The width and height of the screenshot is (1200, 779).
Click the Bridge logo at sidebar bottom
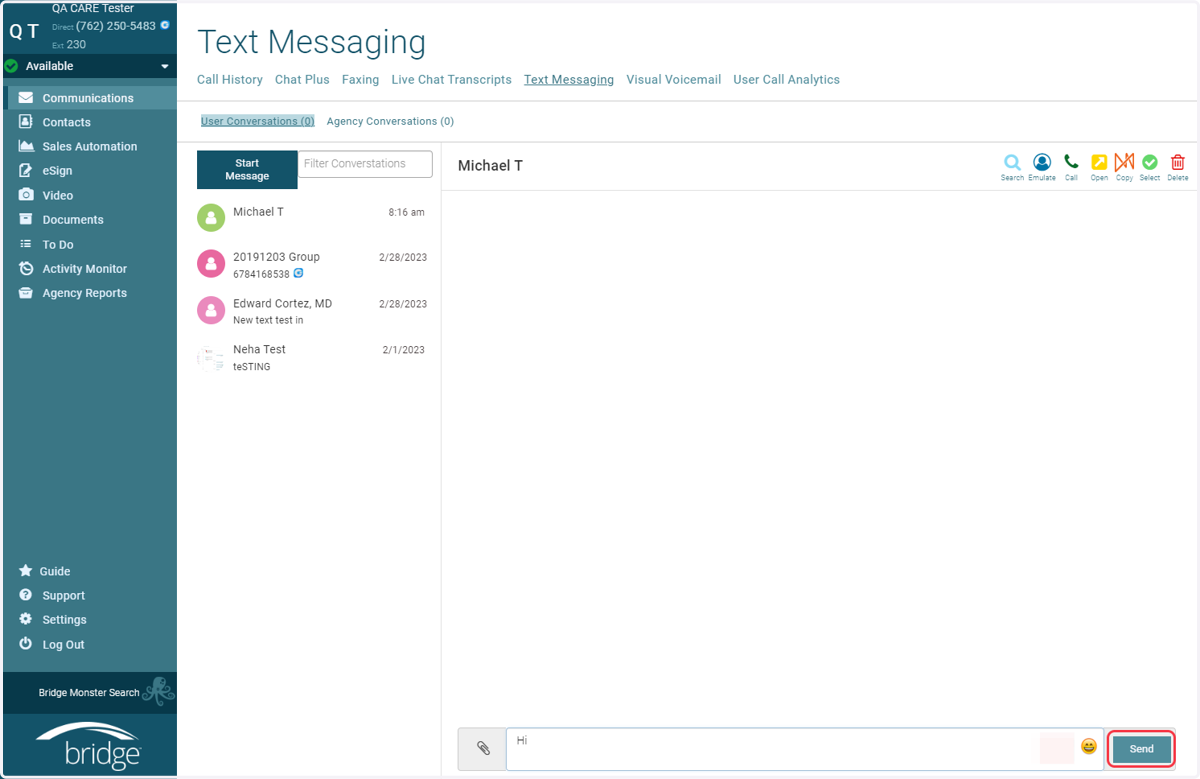(90, 745)
